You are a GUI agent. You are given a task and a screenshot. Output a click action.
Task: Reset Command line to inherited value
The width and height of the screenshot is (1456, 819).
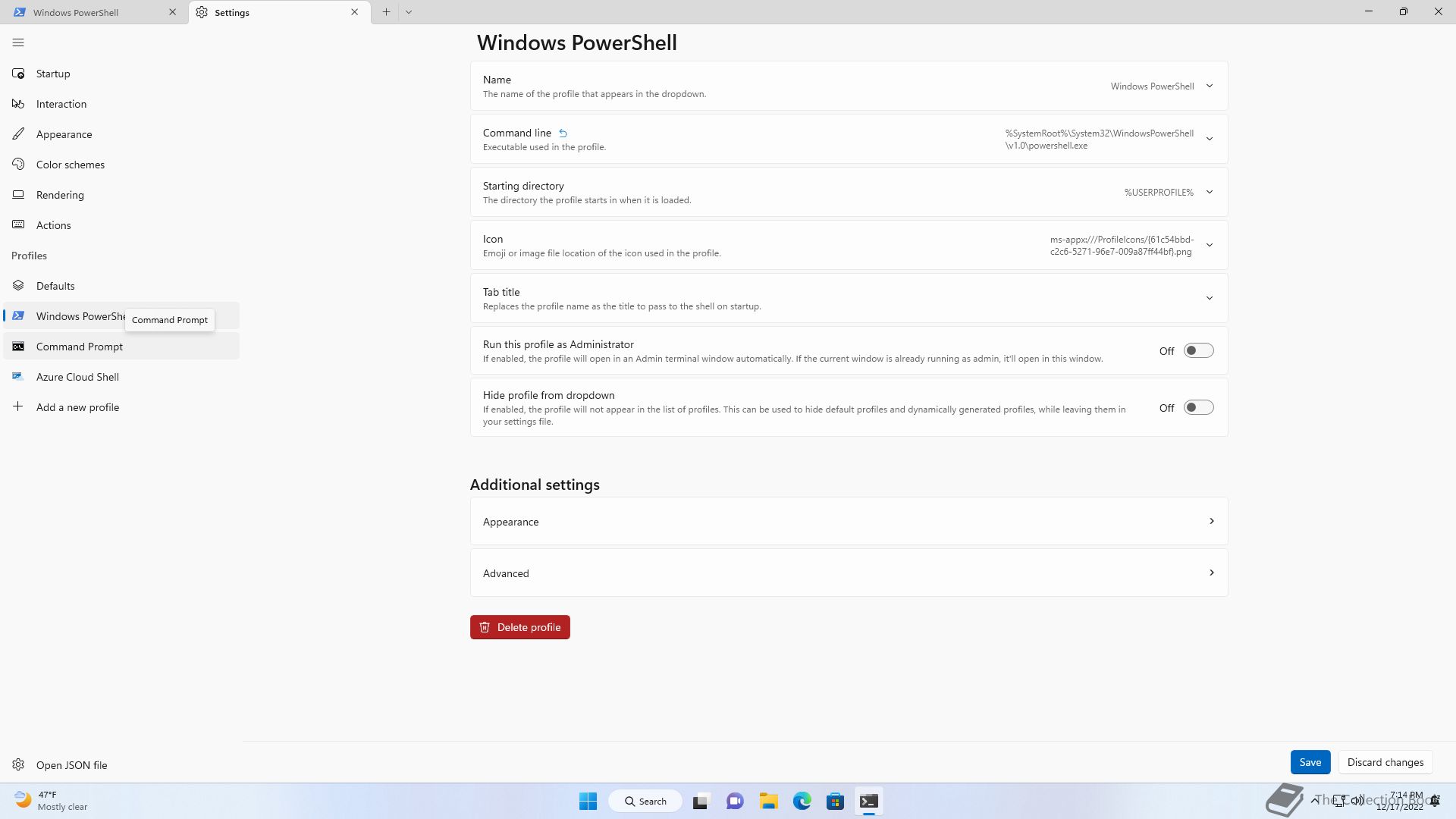click(x=563, y=133)
